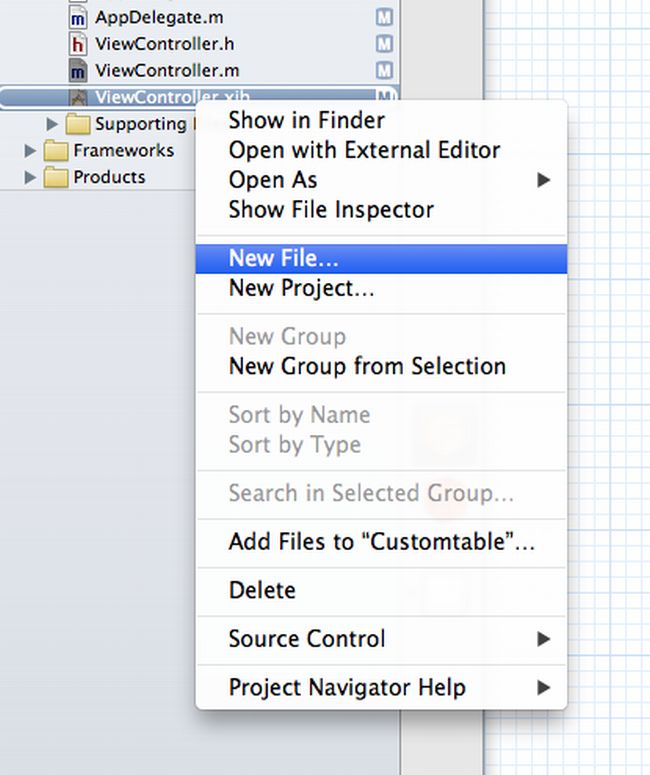This screenshot has height=775, width=650.
Task: Select the ViewController.m file in navigator
Action: [166, 71]
